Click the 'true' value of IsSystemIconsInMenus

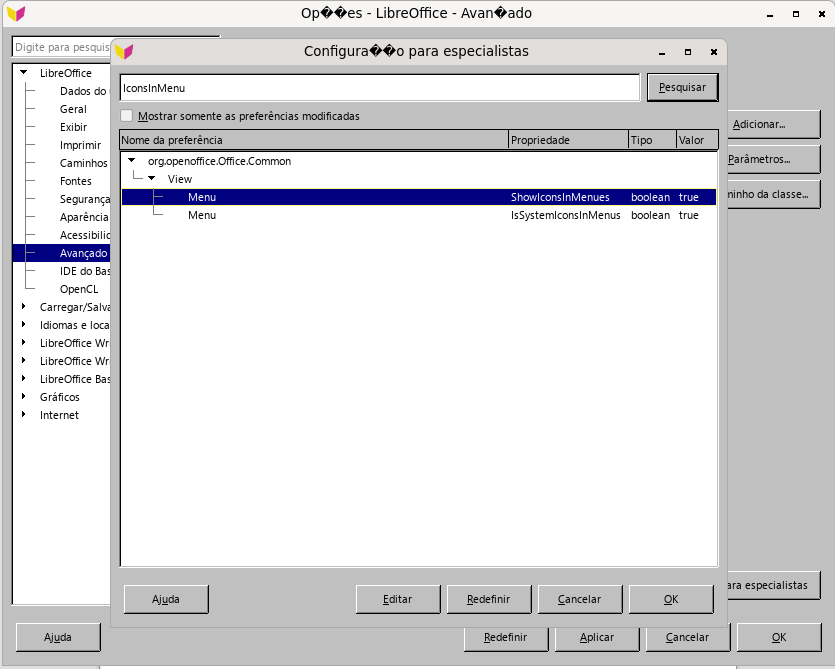(689, 215)
